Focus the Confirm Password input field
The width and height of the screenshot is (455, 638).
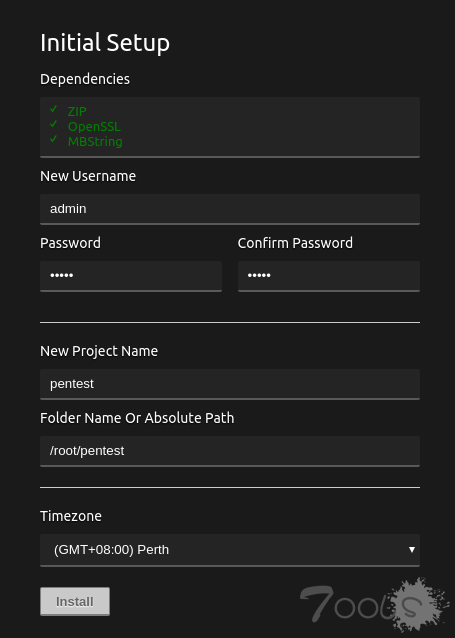pos(329,276)
